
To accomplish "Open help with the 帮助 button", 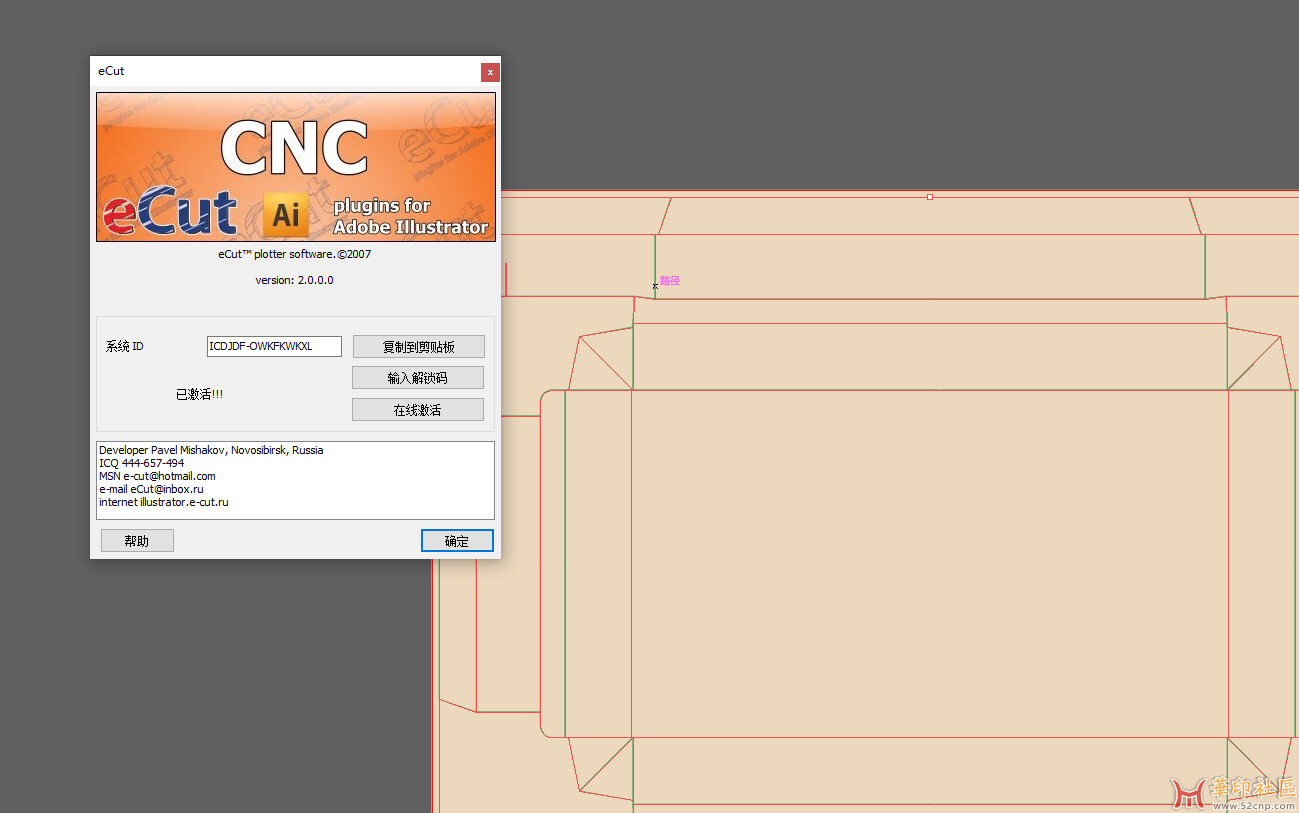I will [137, 541].
